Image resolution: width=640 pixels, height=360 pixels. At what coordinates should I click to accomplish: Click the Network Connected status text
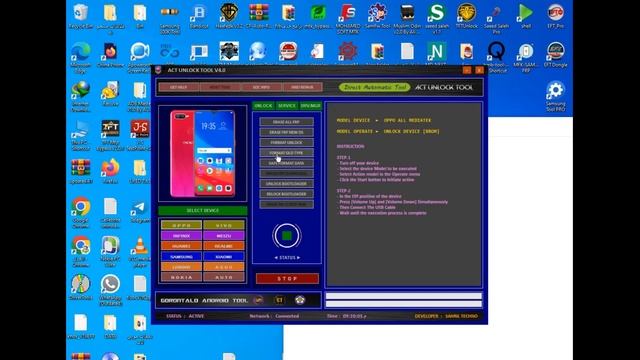point(274,316)
